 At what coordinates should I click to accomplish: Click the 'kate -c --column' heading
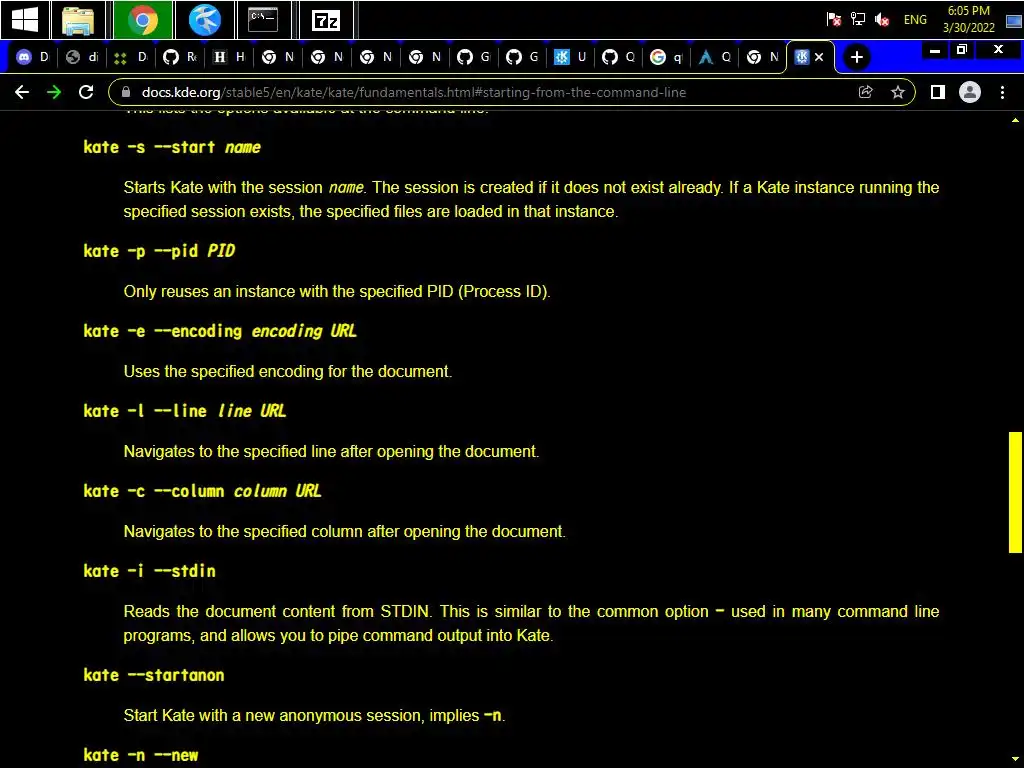(x=202, y=491)
